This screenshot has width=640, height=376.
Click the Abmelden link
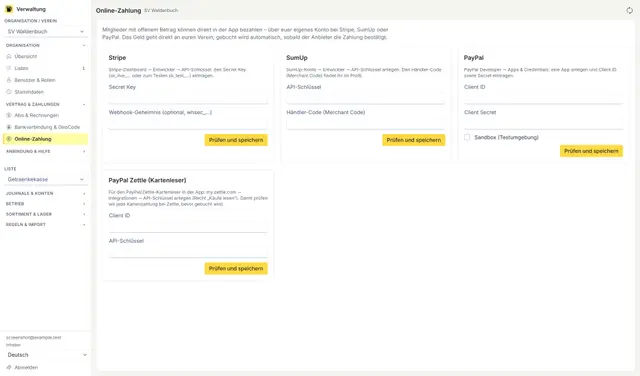click(x=26, y=367)
